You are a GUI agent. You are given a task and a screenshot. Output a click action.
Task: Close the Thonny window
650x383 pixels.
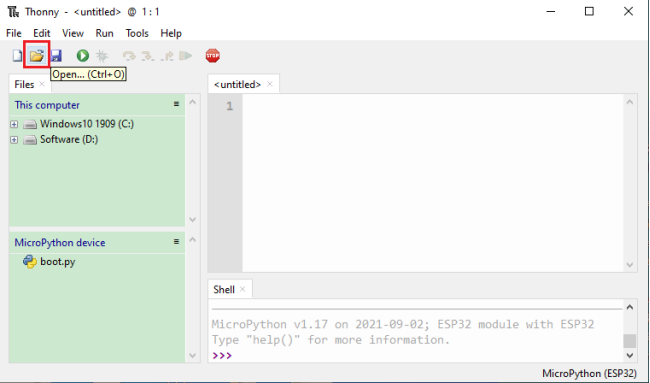(628, 12)
